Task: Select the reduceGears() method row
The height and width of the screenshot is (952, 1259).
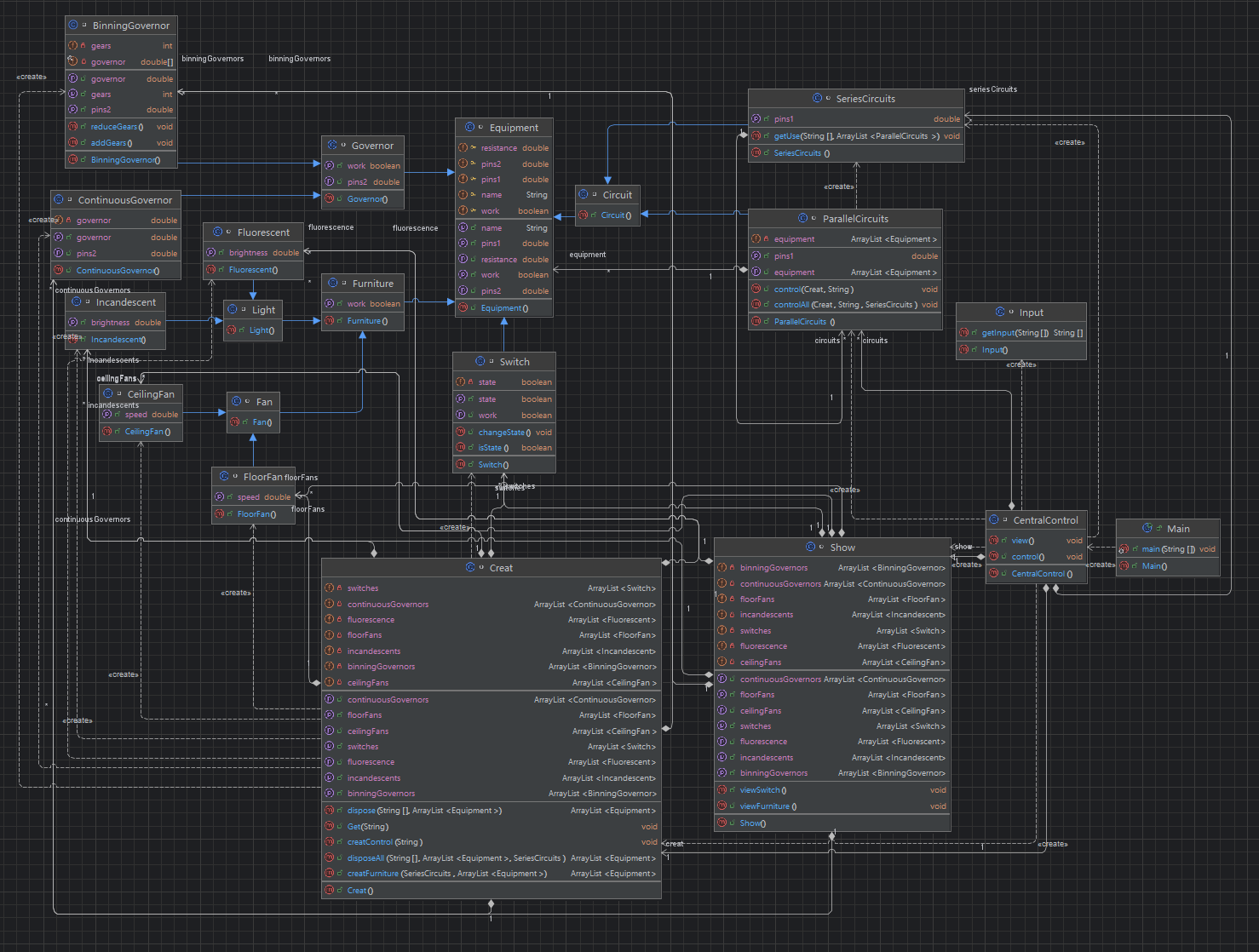Action: tap(120, 127)
